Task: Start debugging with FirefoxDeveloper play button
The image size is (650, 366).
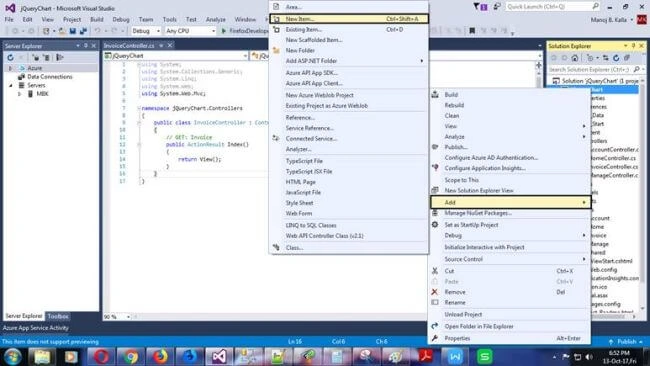Action: point(245,31)
